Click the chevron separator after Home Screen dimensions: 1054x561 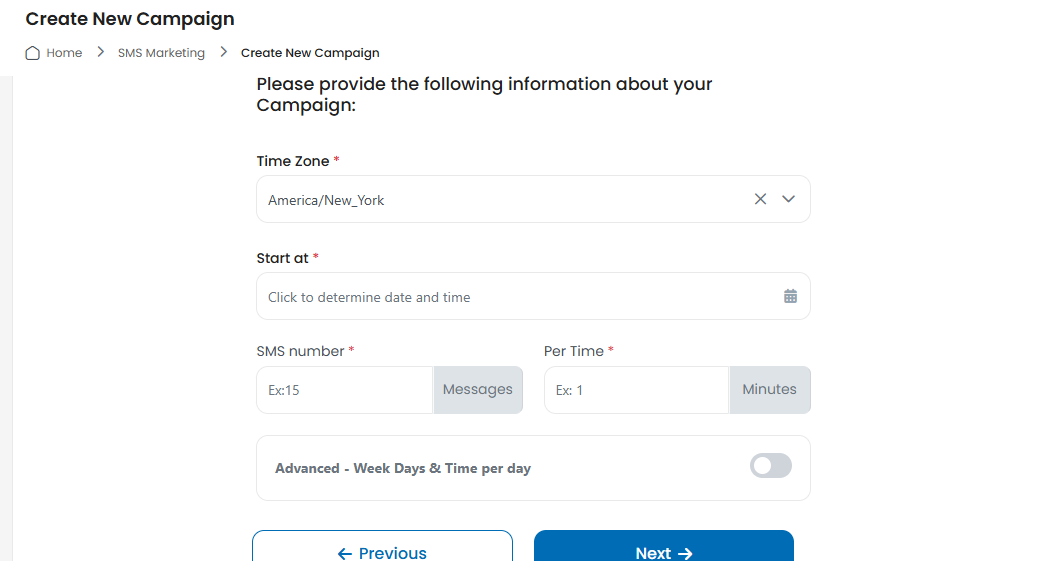[x=100, y=52]
